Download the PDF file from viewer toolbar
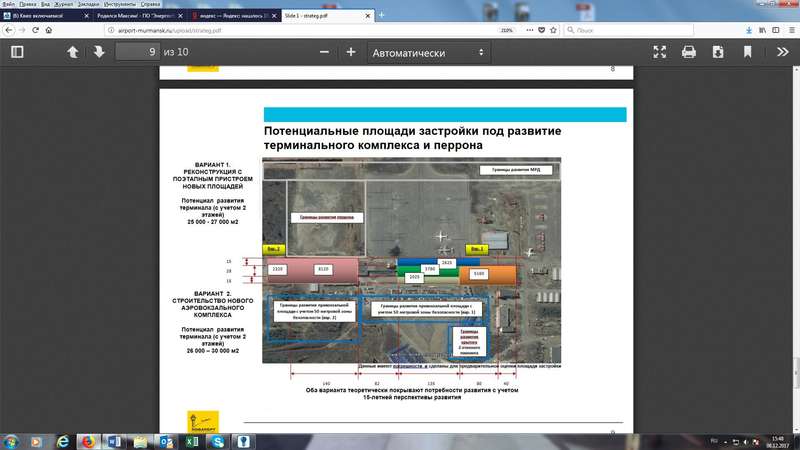This screenshot has height=450, width=800. pos(718,52)
